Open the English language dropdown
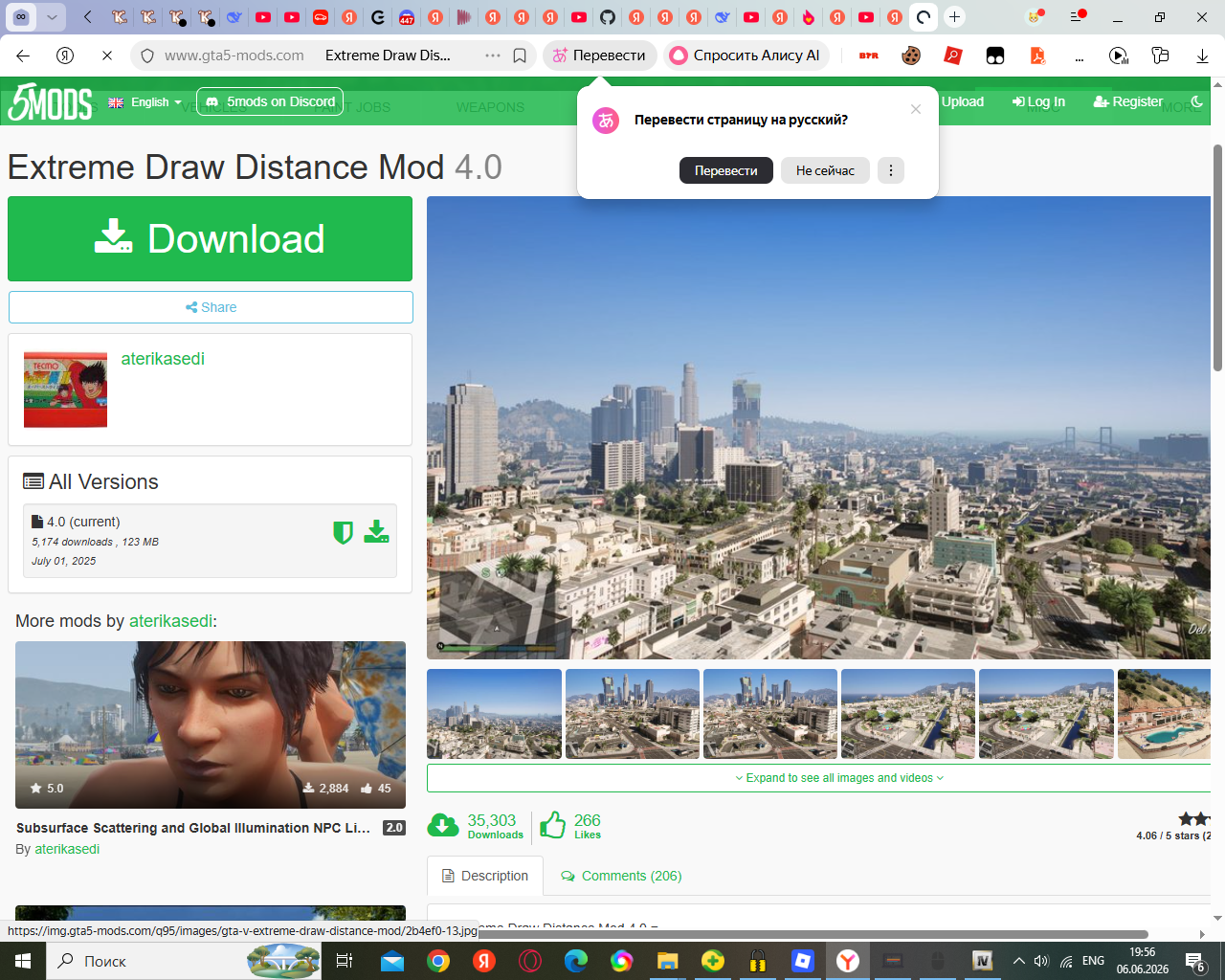Screen dimensions: 1225x980 [145, 102]
